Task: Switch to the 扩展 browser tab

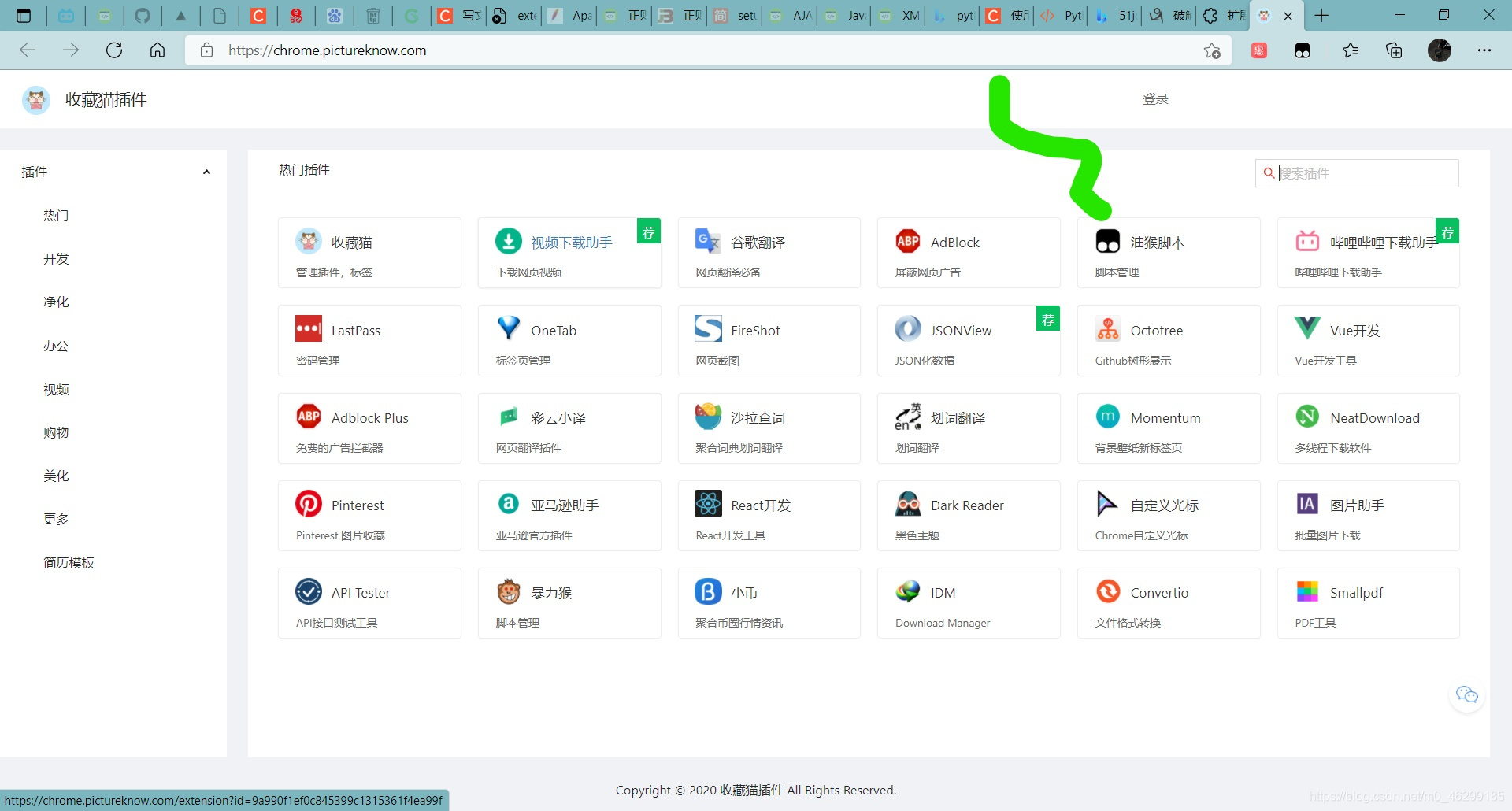Action: [1223, 16]
